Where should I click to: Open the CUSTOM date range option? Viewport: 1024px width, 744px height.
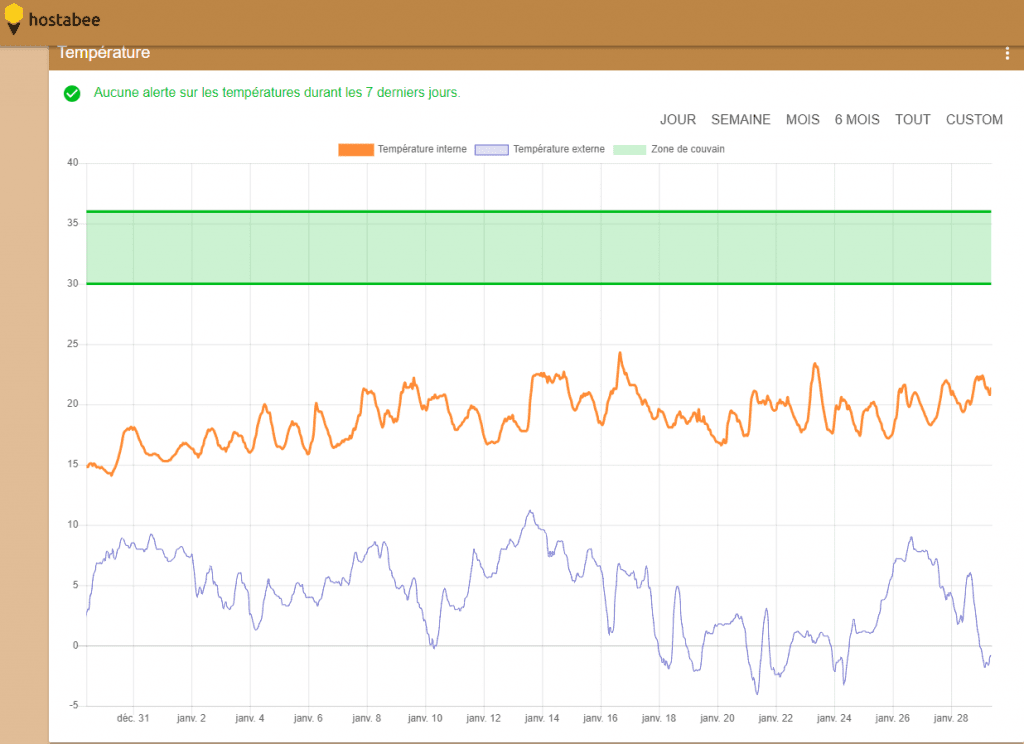(974, 120)
